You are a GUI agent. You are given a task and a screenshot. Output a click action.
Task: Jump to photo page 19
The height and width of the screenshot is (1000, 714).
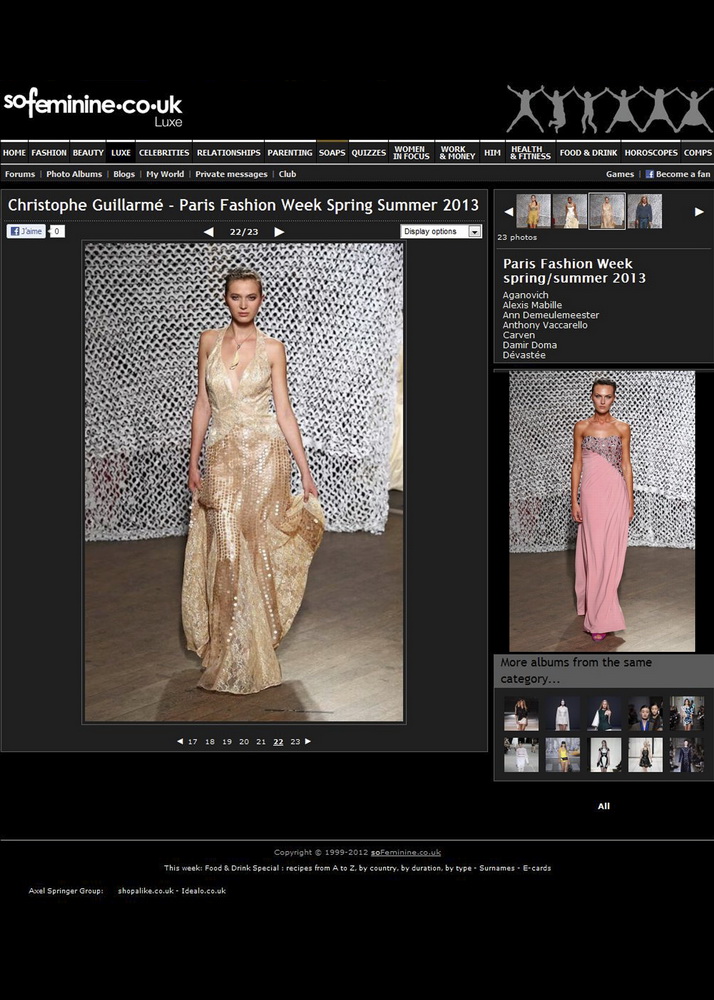point(227,742)
